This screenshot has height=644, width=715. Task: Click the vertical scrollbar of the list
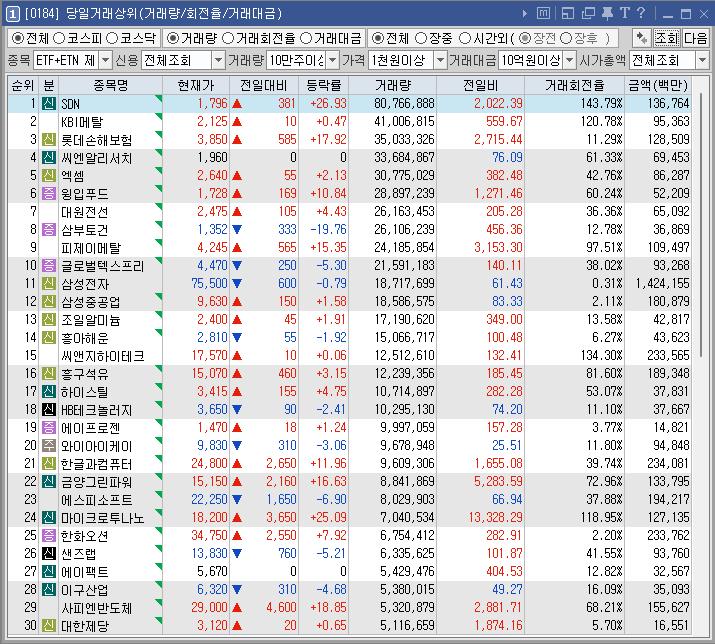(x=700, y=226)
